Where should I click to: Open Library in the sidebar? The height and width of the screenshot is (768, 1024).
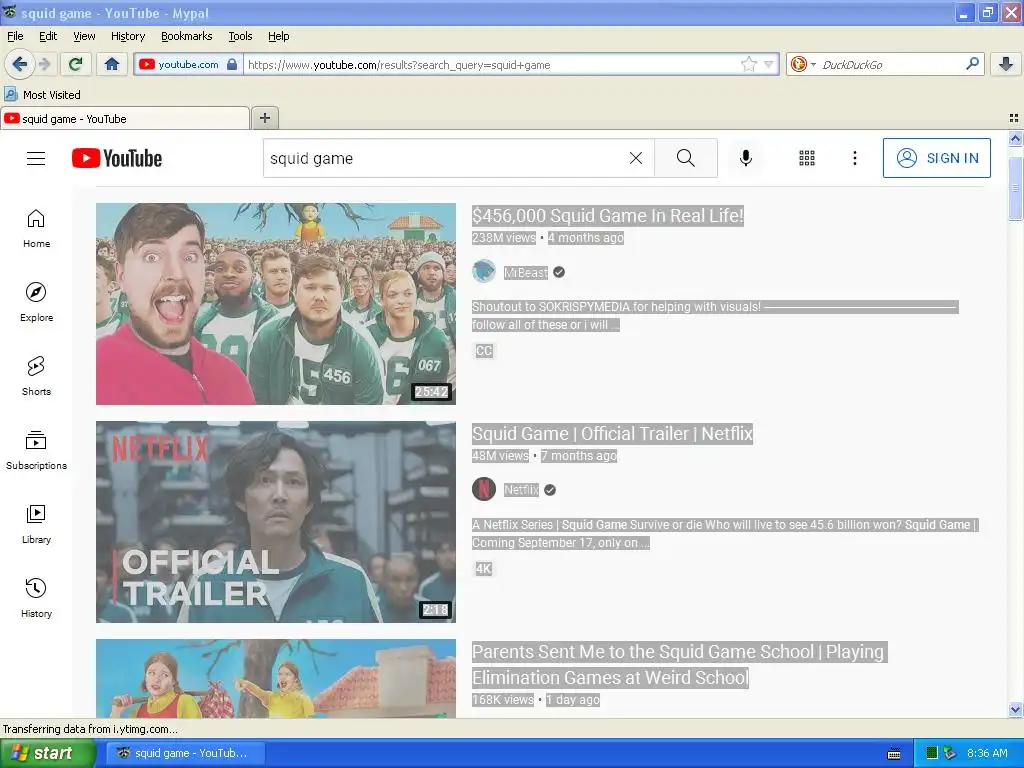click(x=37, y=524)
